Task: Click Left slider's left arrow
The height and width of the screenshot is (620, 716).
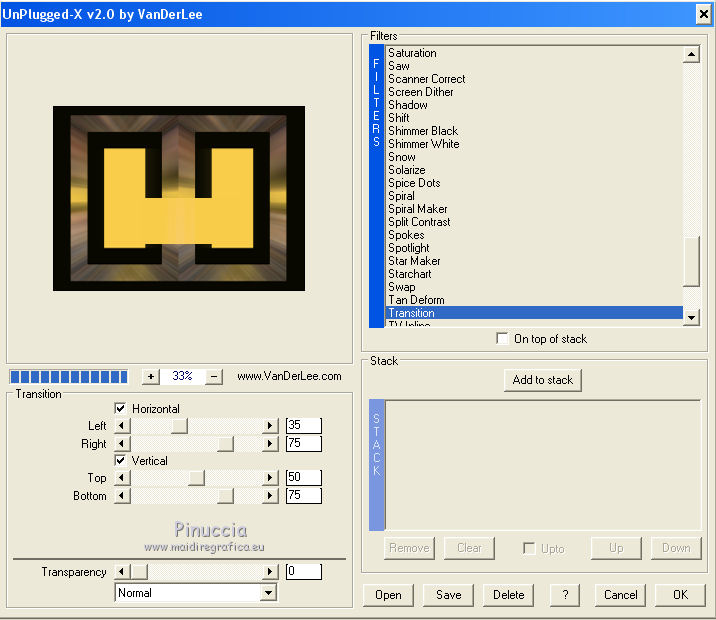Action: 122,426
